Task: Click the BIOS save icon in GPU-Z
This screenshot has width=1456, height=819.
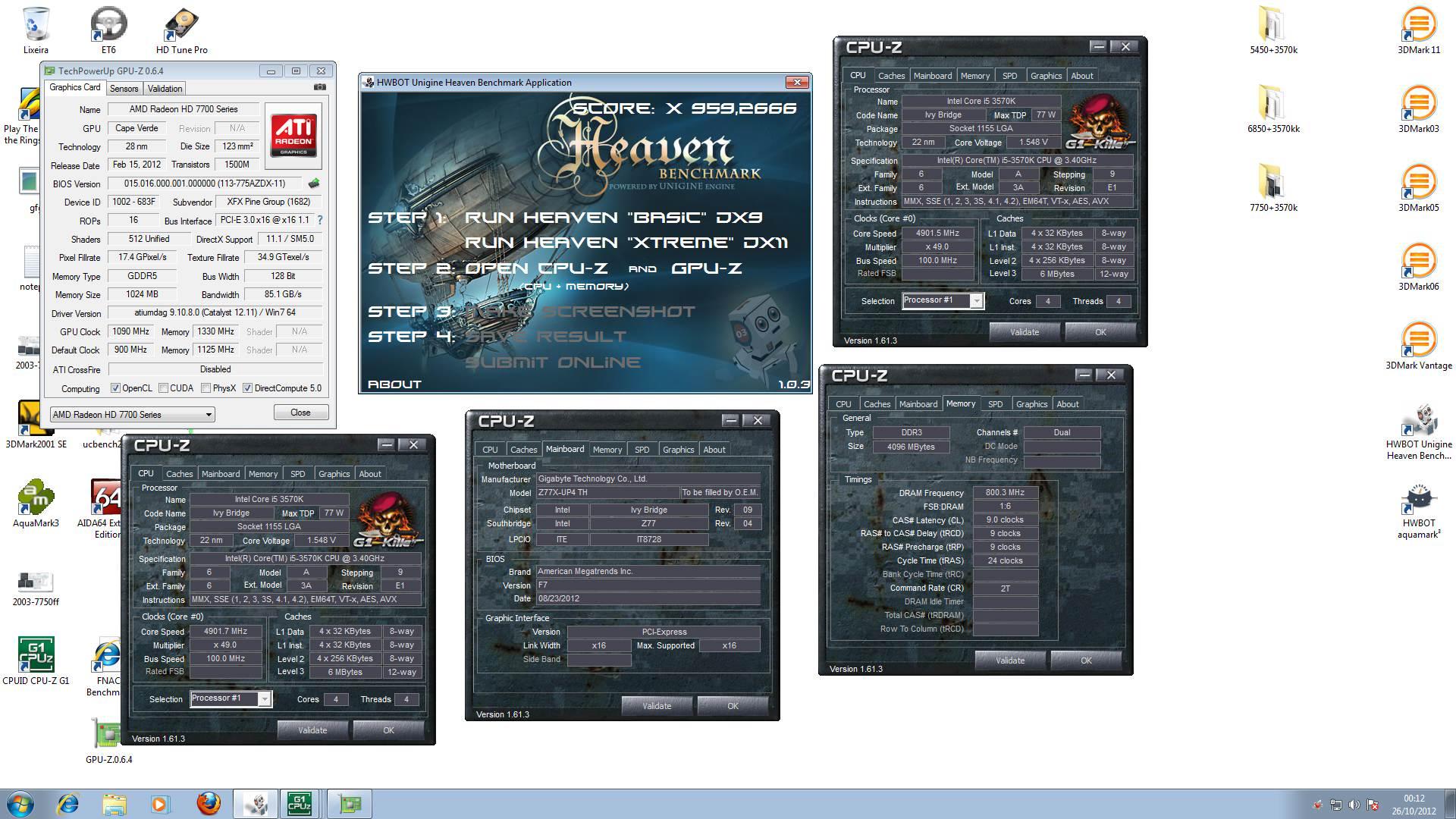Action: [x=314, y=184]
